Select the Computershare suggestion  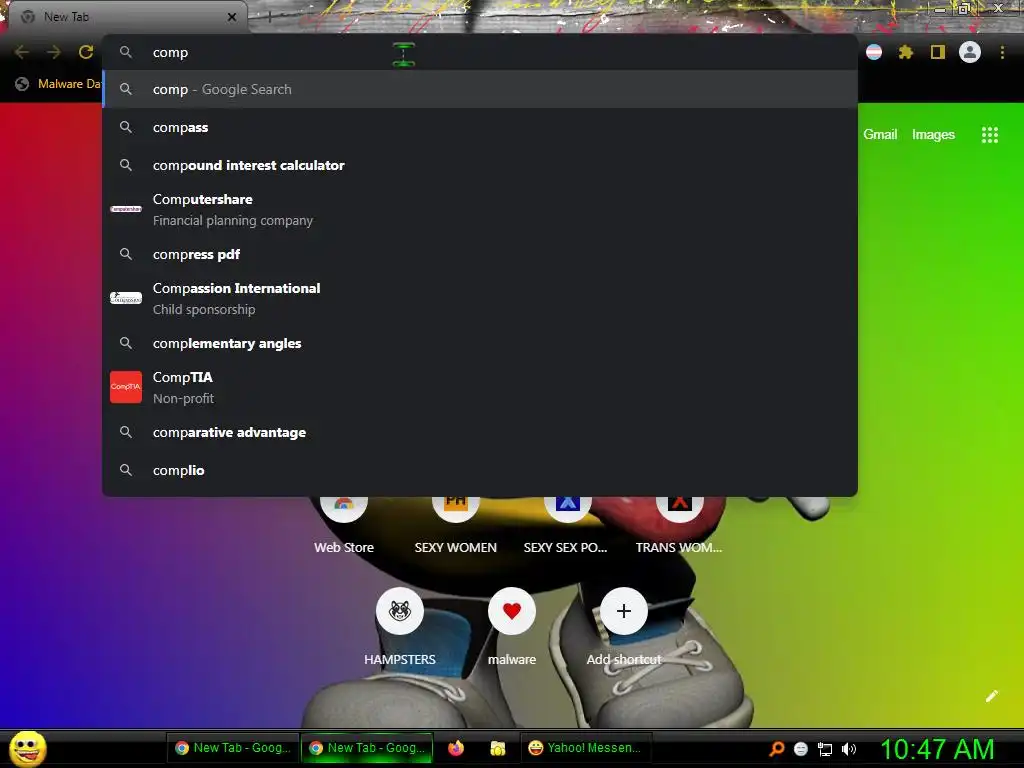[480, 210]
